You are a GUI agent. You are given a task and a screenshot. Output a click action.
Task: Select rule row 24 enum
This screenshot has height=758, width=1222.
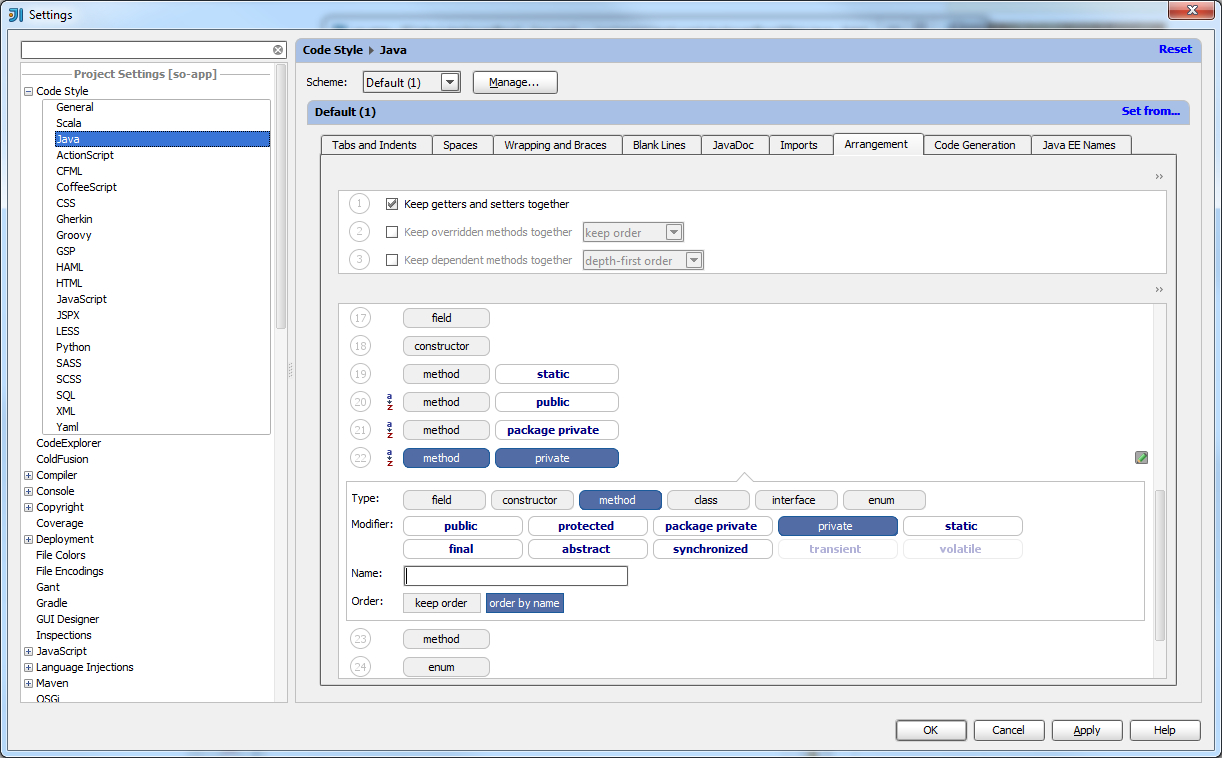pos(446,667)
